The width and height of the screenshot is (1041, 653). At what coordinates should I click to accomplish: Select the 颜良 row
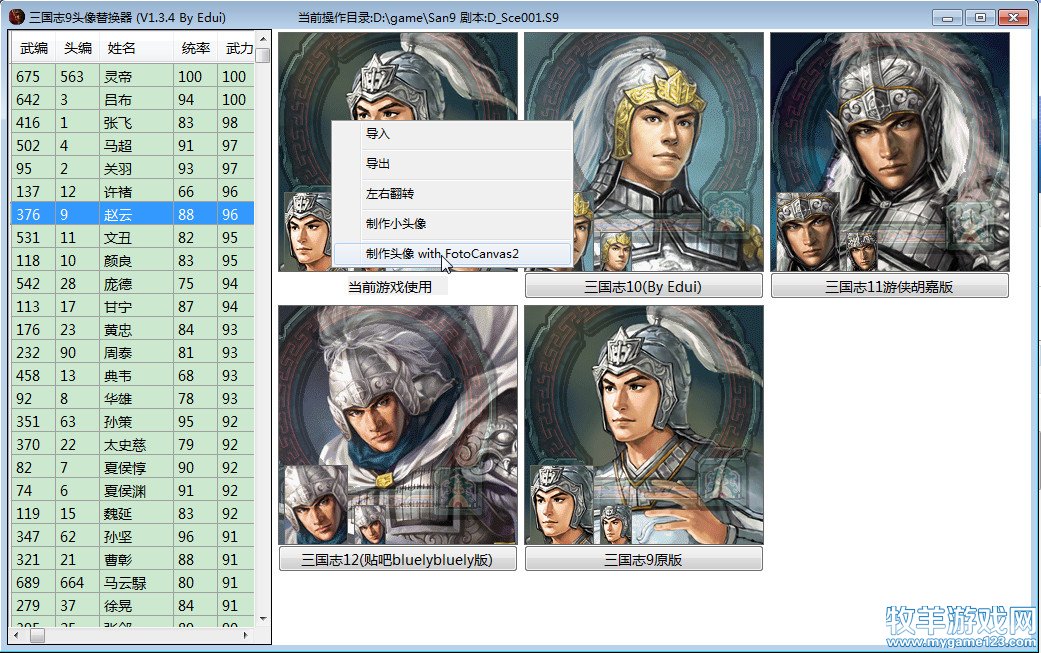tap(133, 260)
